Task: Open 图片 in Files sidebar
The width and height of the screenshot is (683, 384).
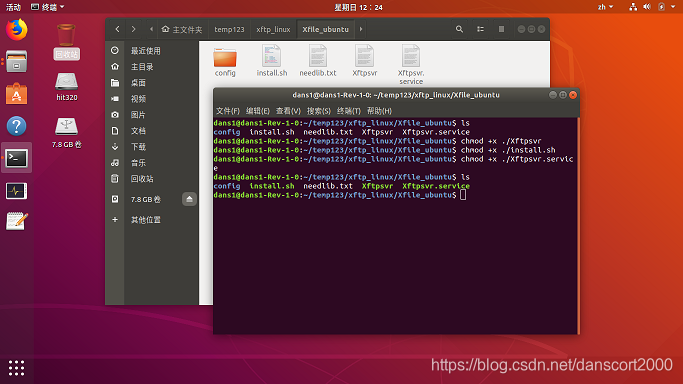Action: (x=152, y=115)
